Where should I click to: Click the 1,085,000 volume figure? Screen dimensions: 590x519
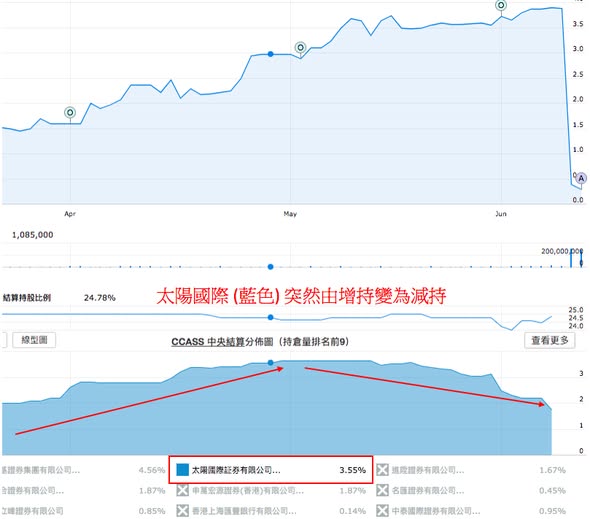[33, 235]
